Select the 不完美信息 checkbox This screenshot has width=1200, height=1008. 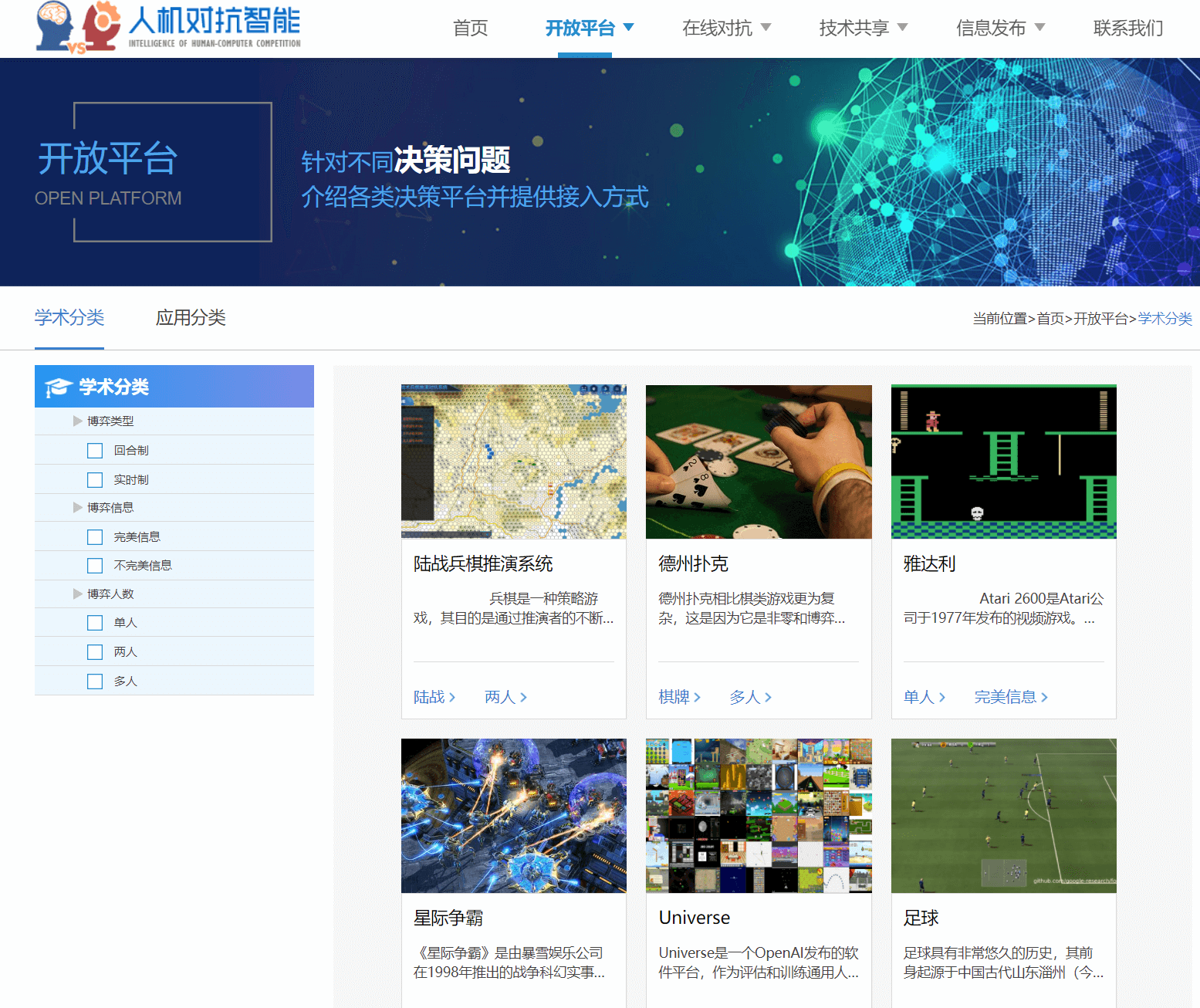click(95, 565)
